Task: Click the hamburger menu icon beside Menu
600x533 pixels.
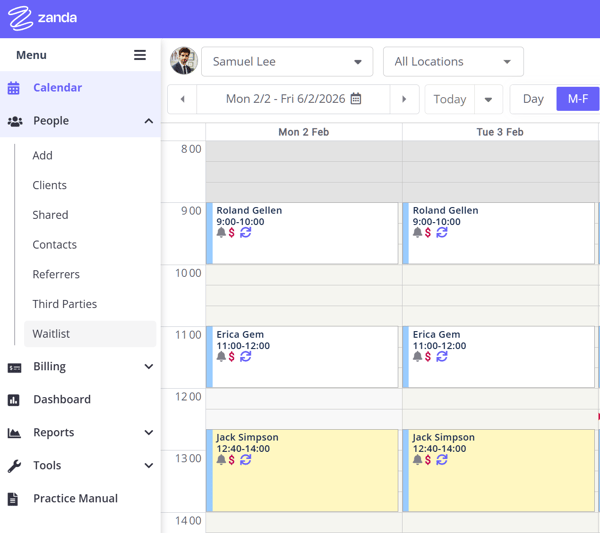Action: 140,55
